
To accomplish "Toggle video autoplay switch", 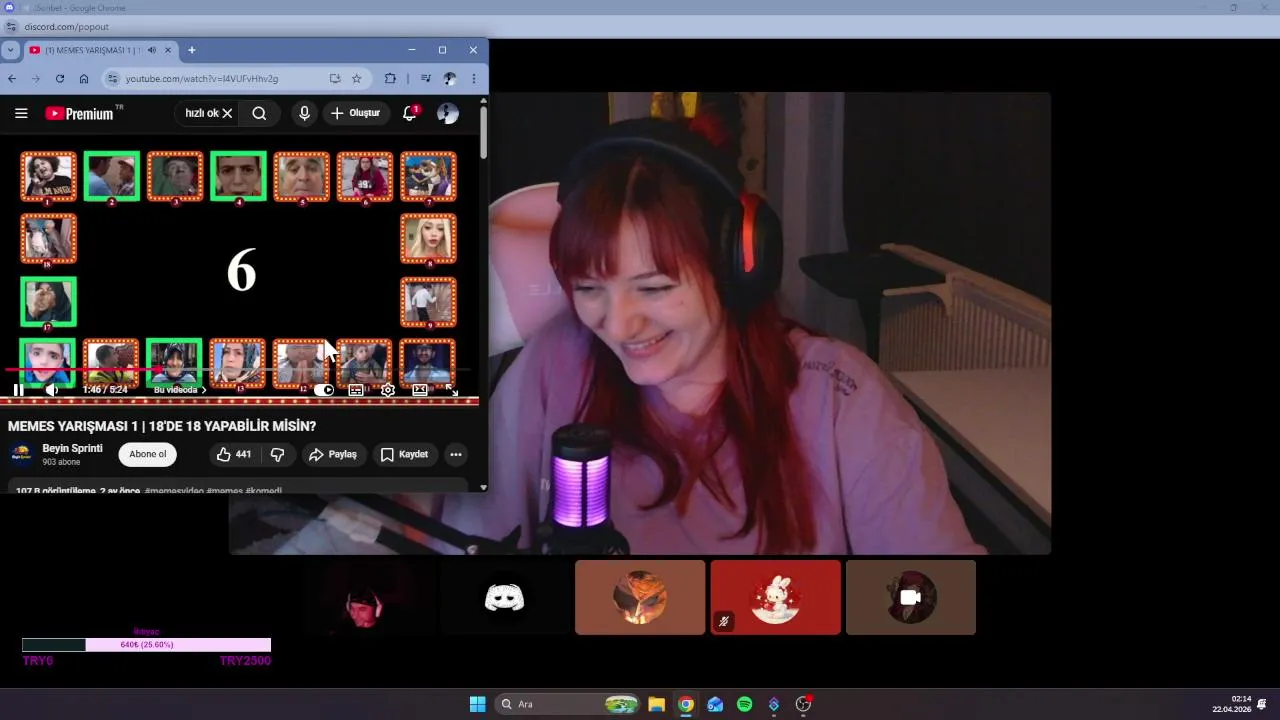I will (323, 390).
